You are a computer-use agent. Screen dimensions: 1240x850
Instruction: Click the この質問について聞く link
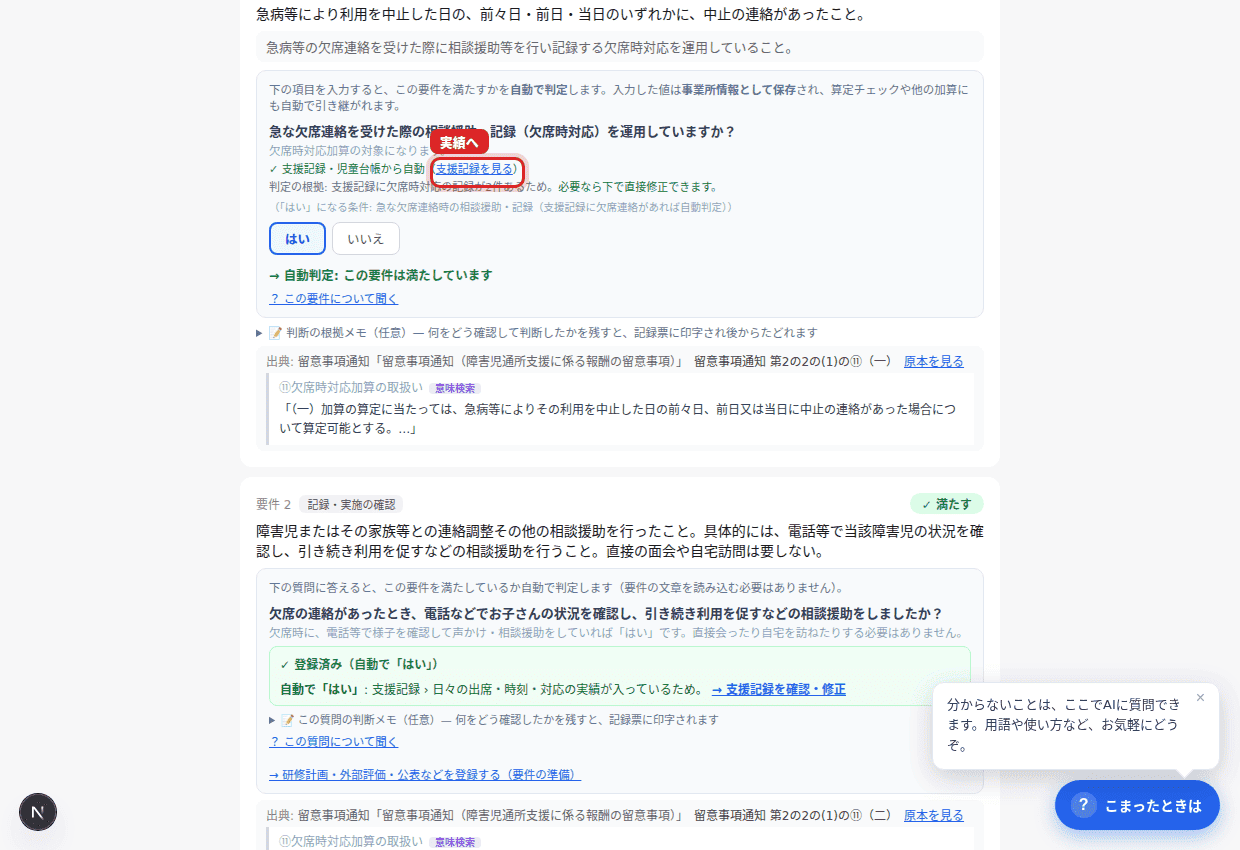pos(333,741)
